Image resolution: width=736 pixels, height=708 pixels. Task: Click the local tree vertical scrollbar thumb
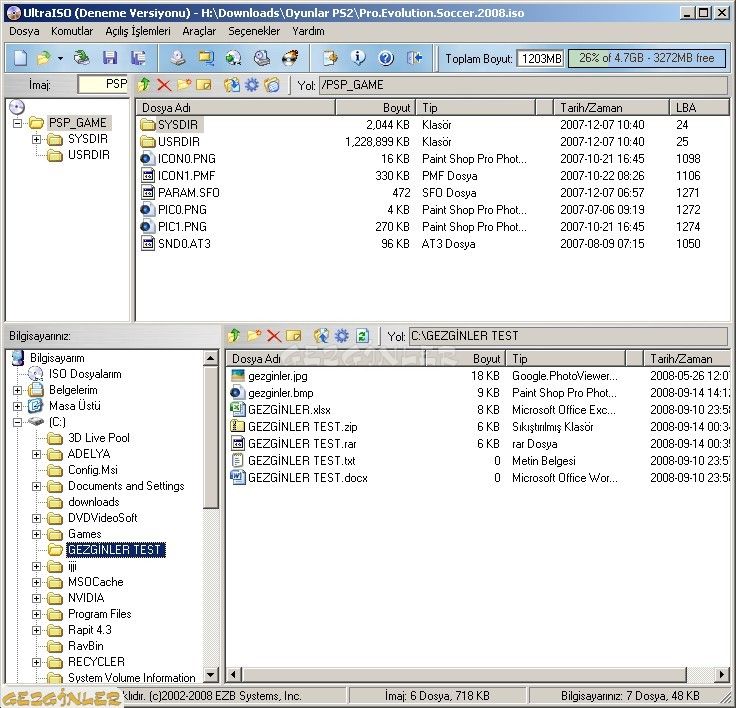coord(211,438)
